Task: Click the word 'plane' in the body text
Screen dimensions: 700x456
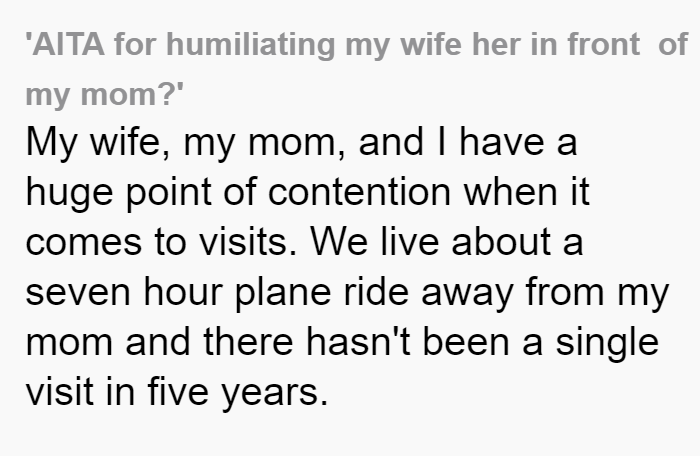Action: (283, 294)
